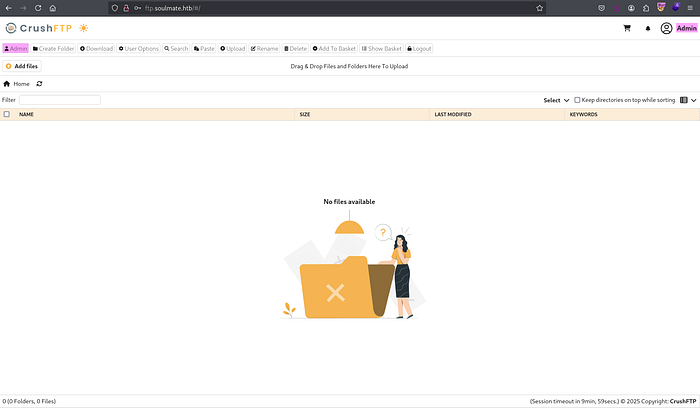
Task: Open the user profile avatar icon
Action: pos(666,28)
